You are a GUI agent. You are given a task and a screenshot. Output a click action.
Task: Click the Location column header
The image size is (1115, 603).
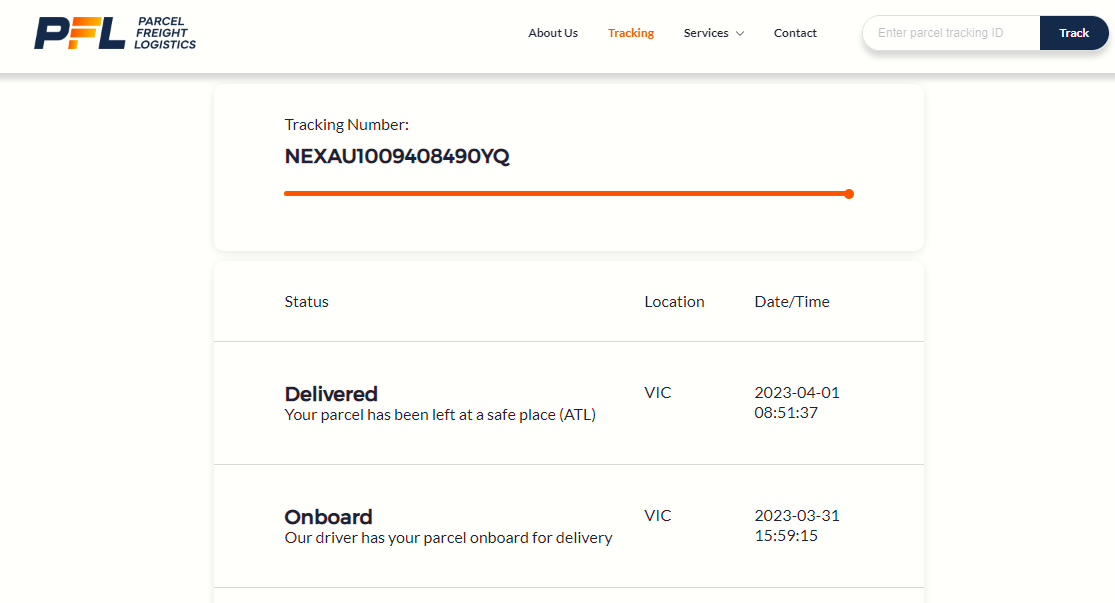tap(674, 302)
